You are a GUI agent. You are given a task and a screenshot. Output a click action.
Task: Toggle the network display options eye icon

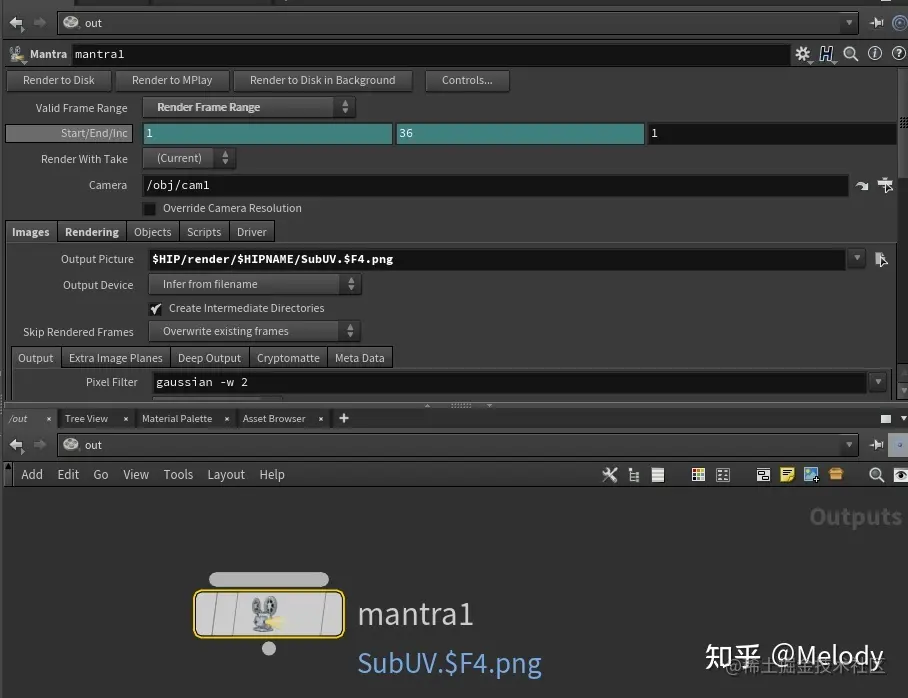[x=900, y=475]
